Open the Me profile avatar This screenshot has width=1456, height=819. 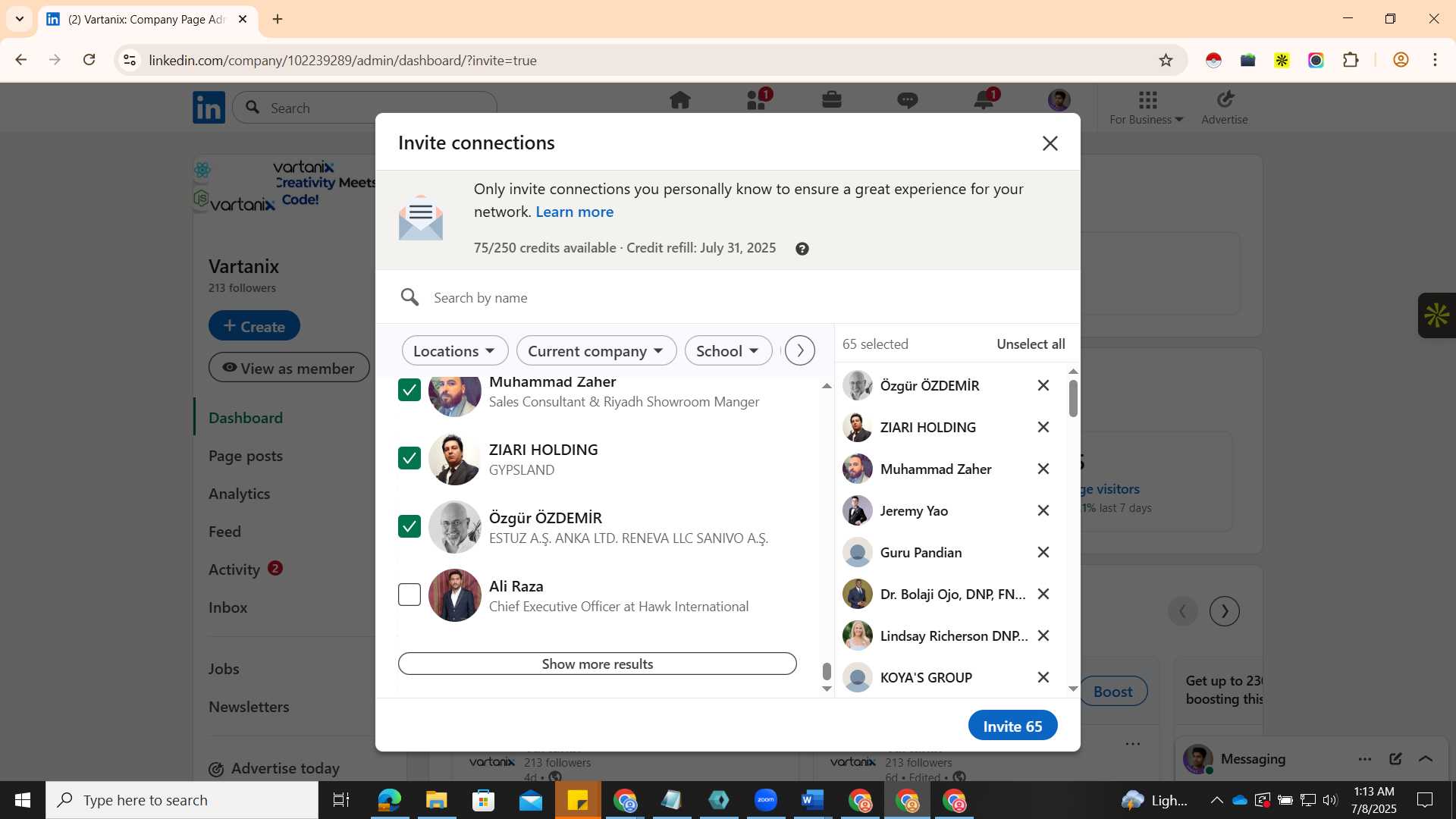(1059, 100)
